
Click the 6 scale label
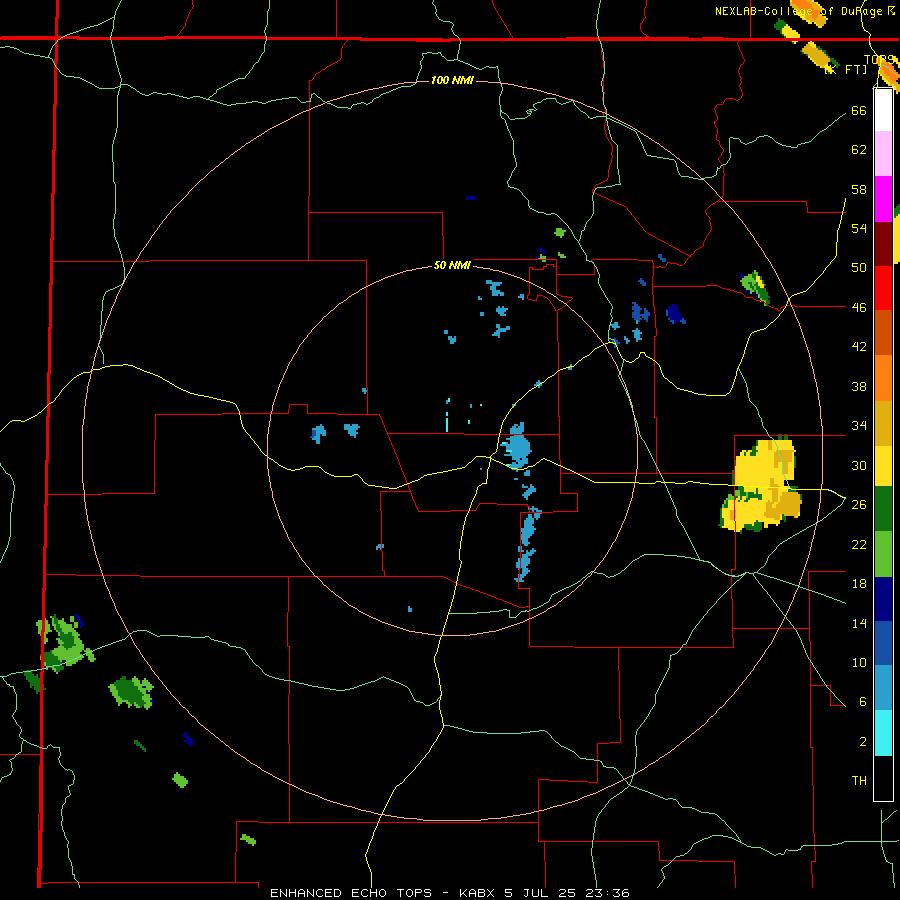click(863, 701)
